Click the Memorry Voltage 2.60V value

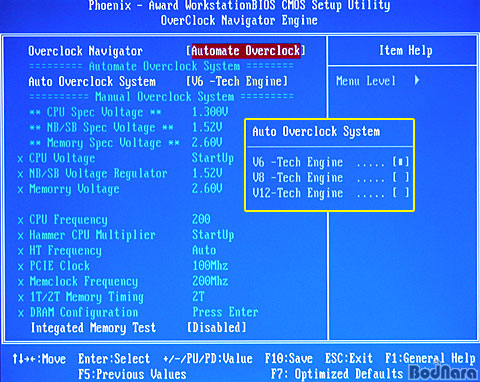click(x=207, y=189)
